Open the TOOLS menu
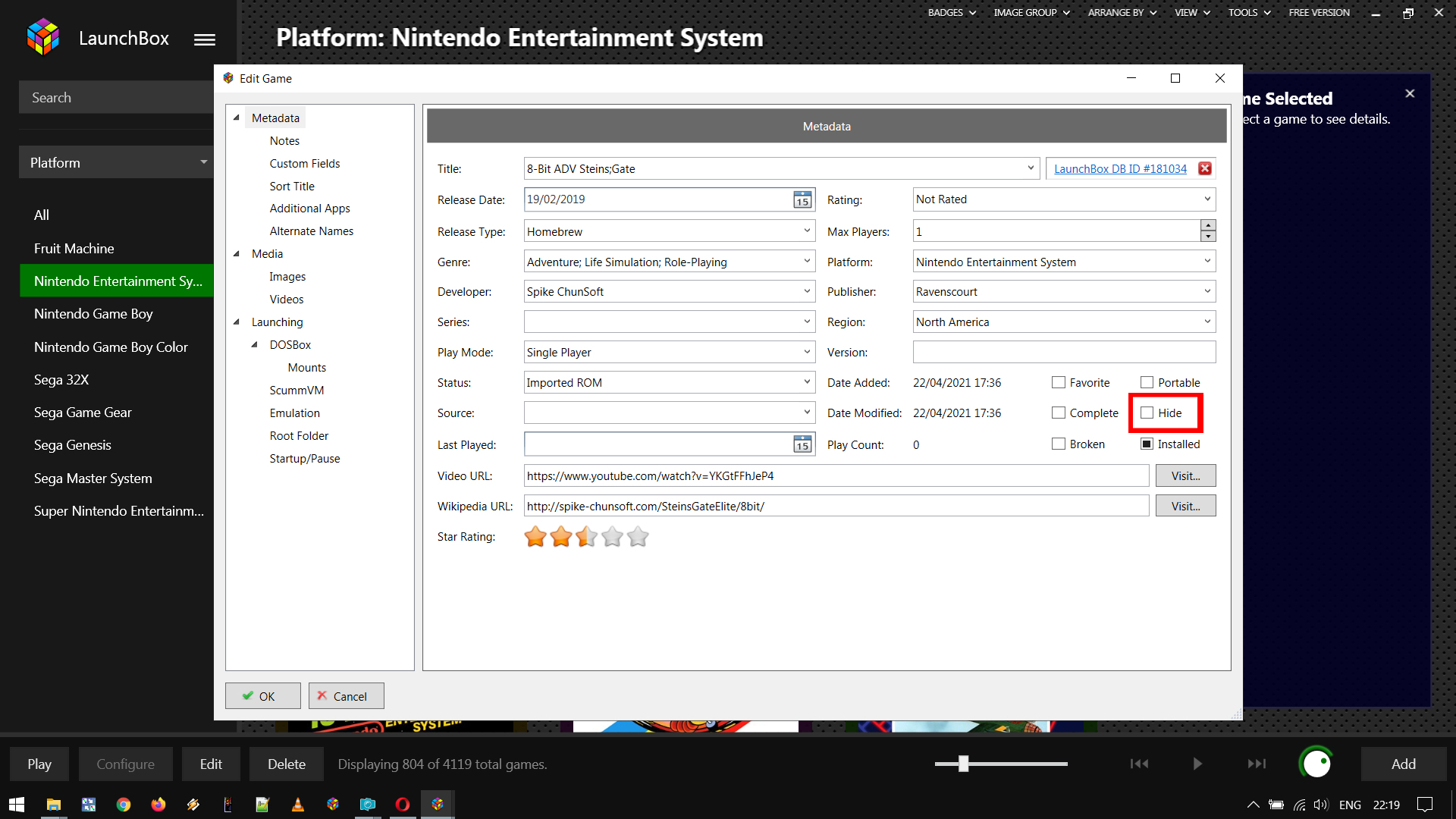Viewport: 1456px width, 819px height. (1249, 12)
